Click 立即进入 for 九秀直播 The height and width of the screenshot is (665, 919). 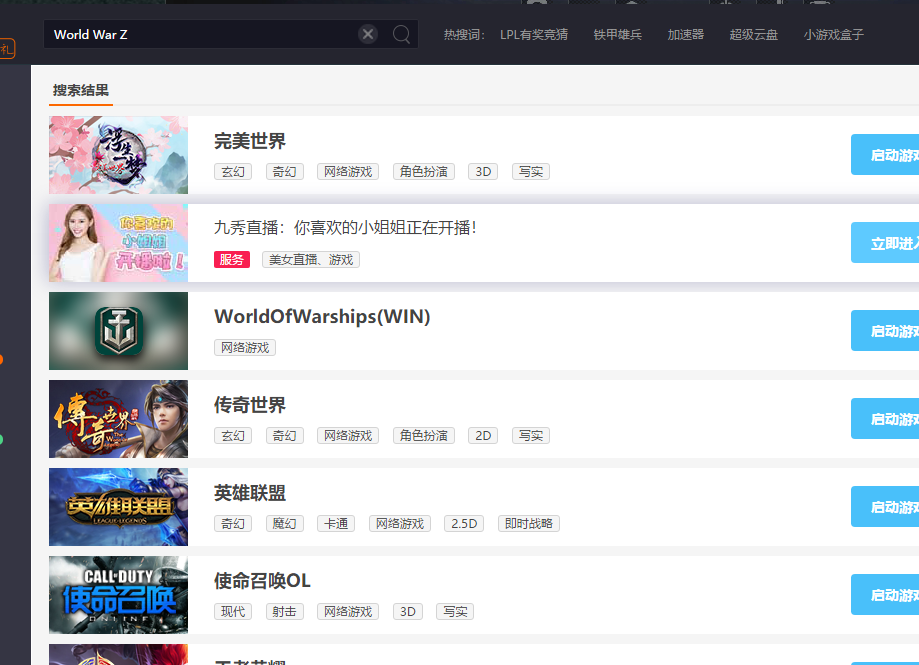(x=885, y=243)
